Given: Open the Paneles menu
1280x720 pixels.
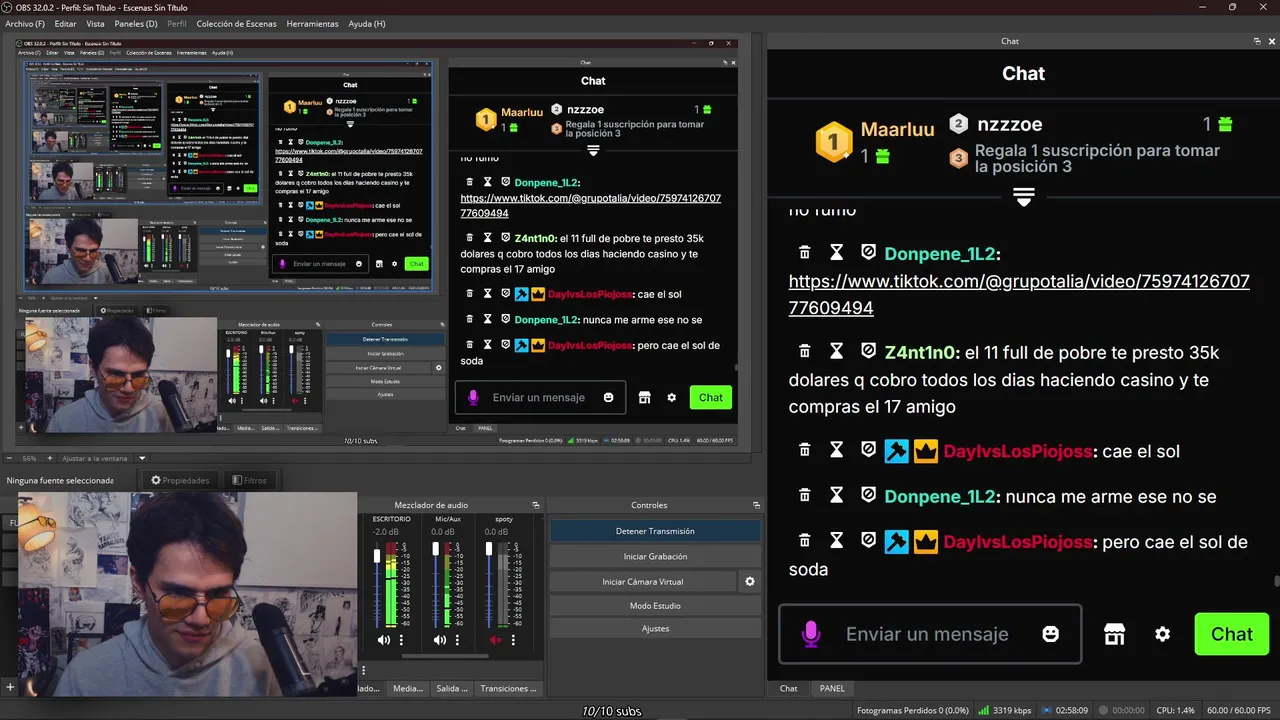Looking at the screenshot, I should coord(136,23).
